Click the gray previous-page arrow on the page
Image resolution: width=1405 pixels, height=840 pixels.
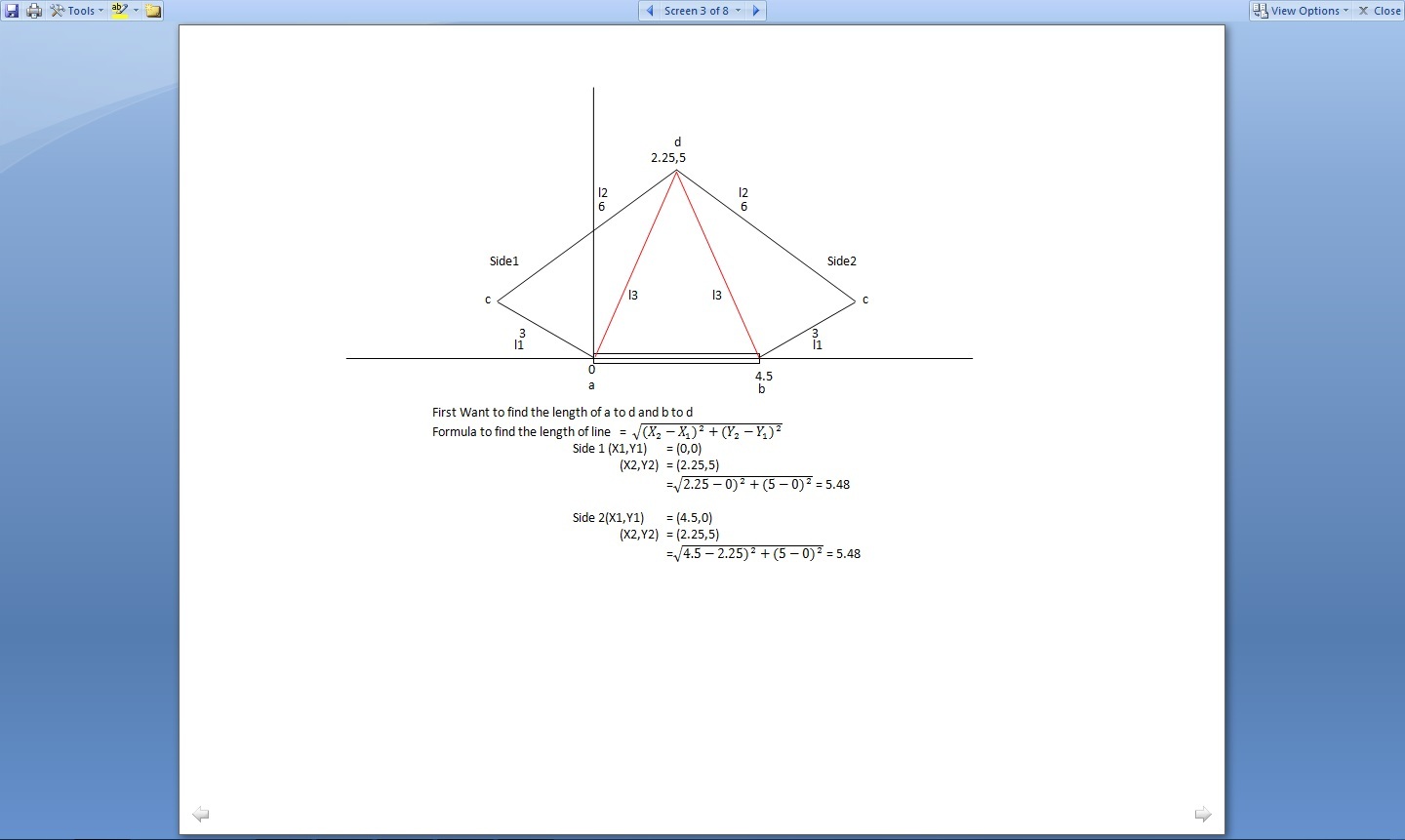click(201, 814)
